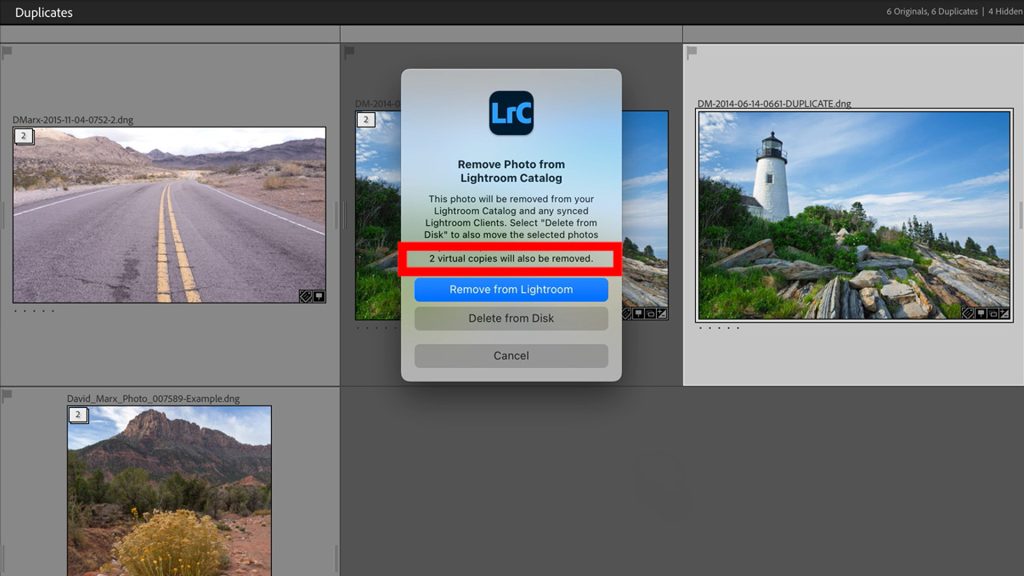Expand stack badge on David_Marx mountain photo

click(x=78, y=415)
